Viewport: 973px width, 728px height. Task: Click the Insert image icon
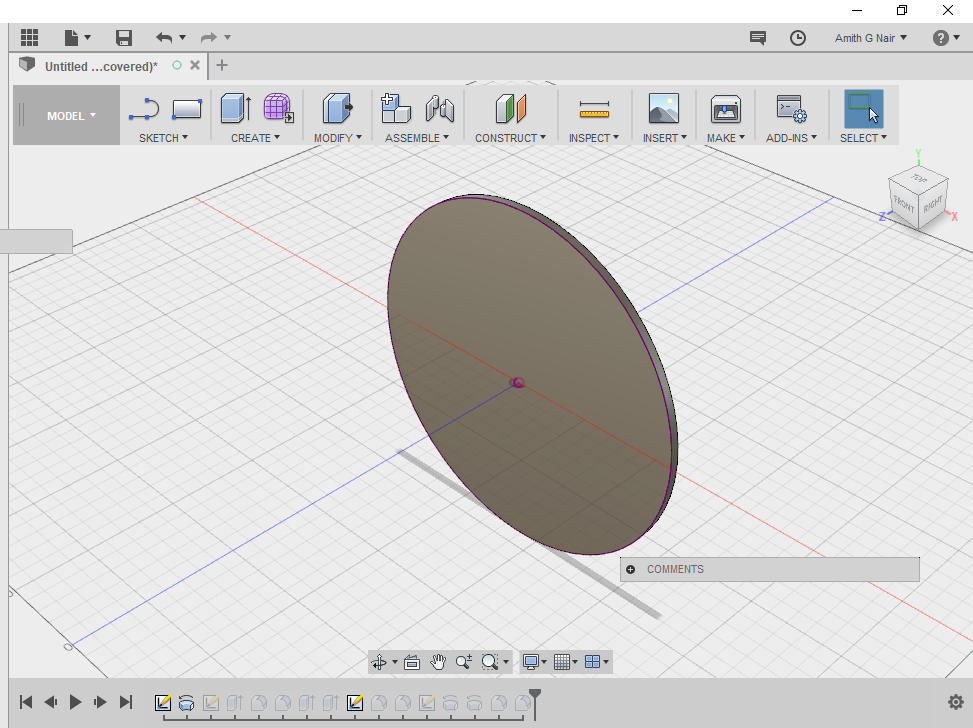(x=664, y=108)
